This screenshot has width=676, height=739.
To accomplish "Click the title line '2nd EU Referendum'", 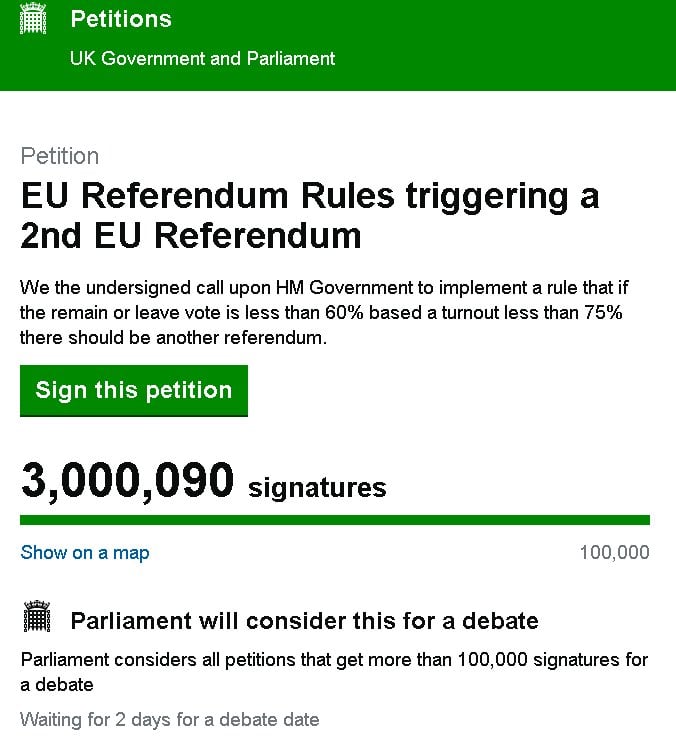I will point(191,235).
